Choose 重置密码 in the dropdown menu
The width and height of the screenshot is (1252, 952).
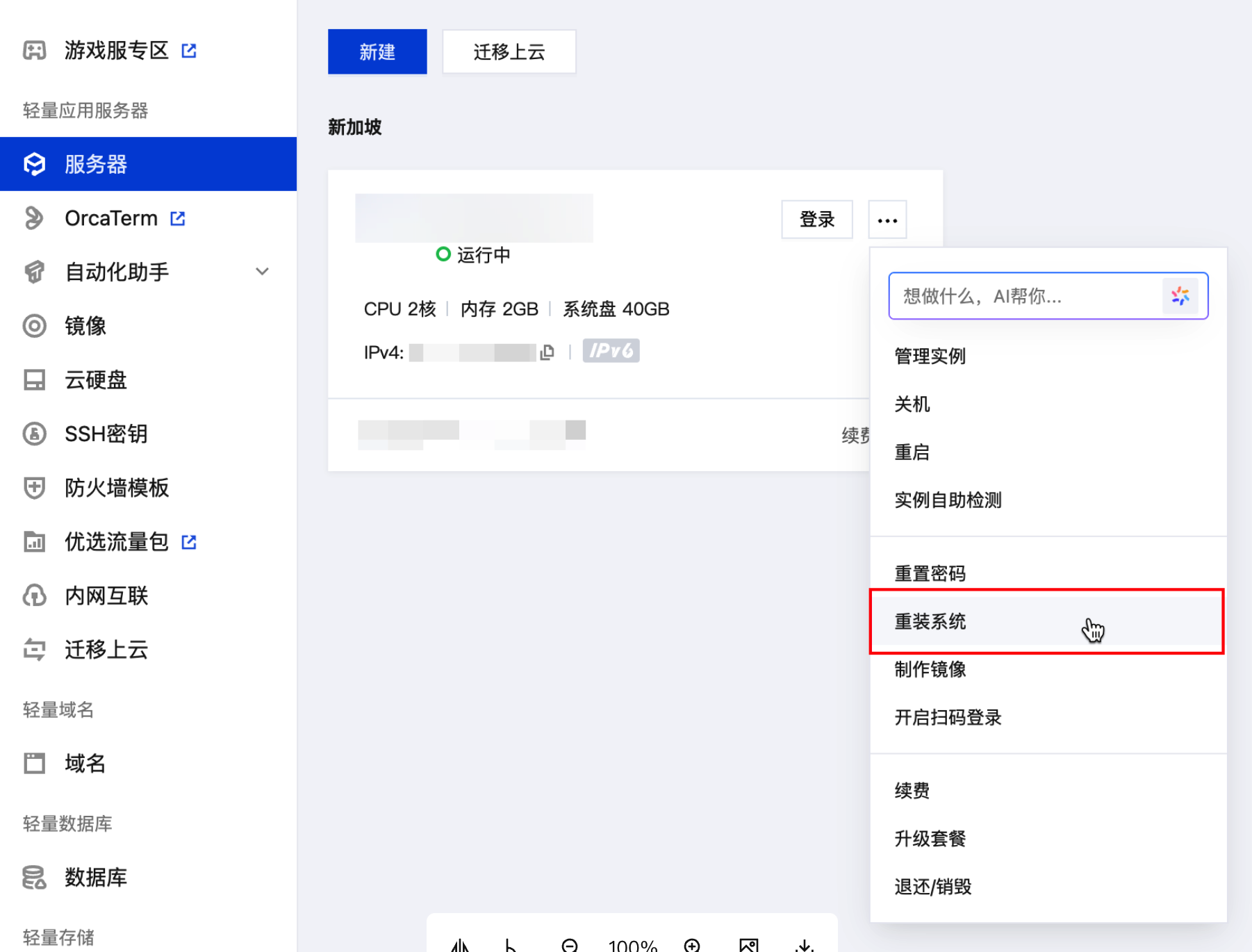click(930, 573)
